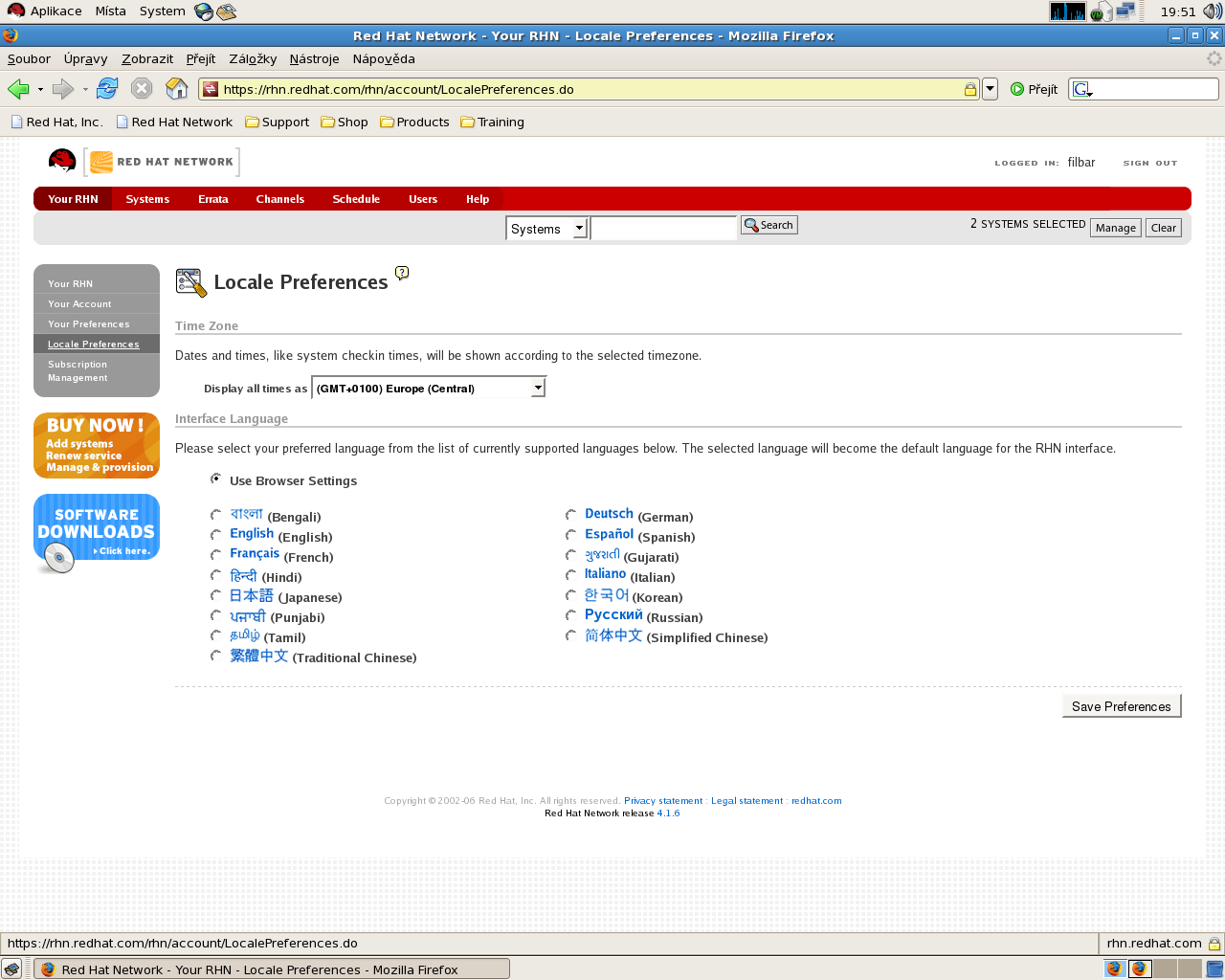Select the Русский radio button
This screenshot has height=980, width=1225.
pyautogui.click(x=571, y=615)
